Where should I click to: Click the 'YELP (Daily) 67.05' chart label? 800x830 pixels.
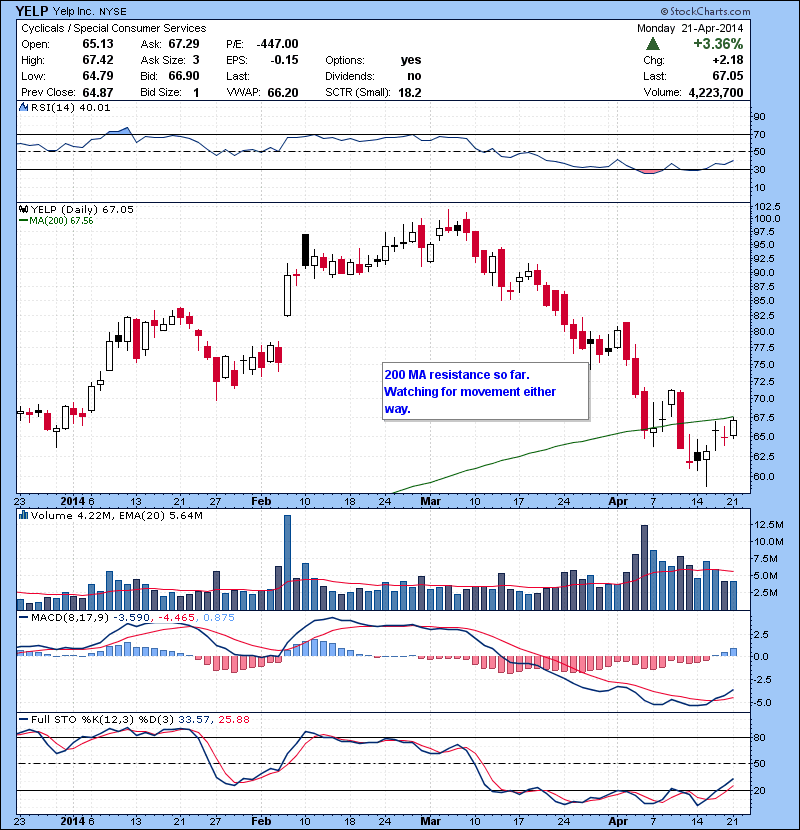82,209
